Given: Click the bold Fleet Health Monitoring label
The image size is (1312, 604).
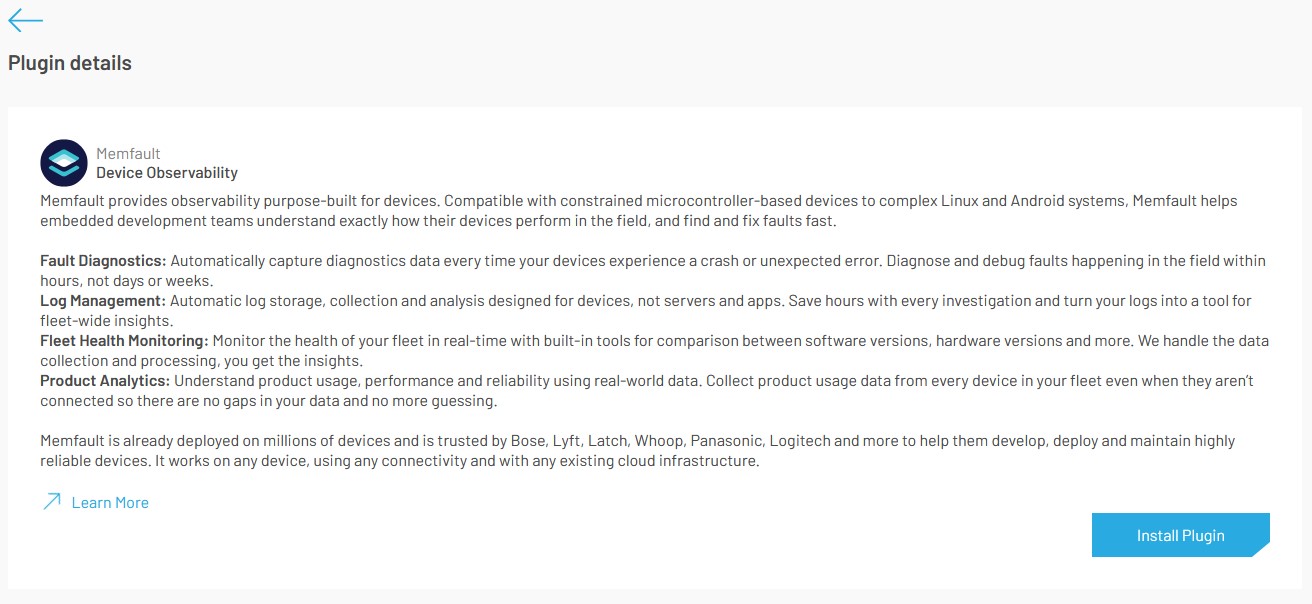Looking at the screenshot, I should [x=123, y=341].
